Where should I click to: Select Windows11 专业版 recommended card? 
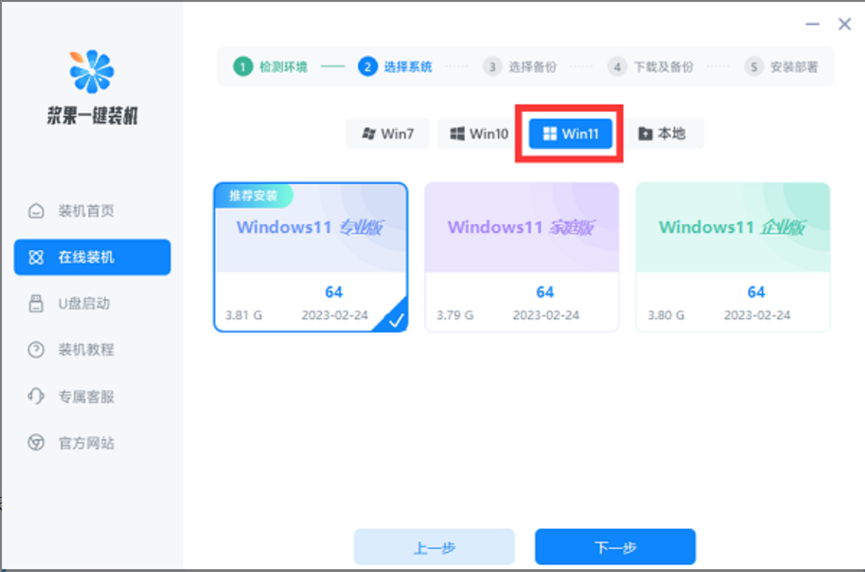pyautogui.click(x=311, y=257)
